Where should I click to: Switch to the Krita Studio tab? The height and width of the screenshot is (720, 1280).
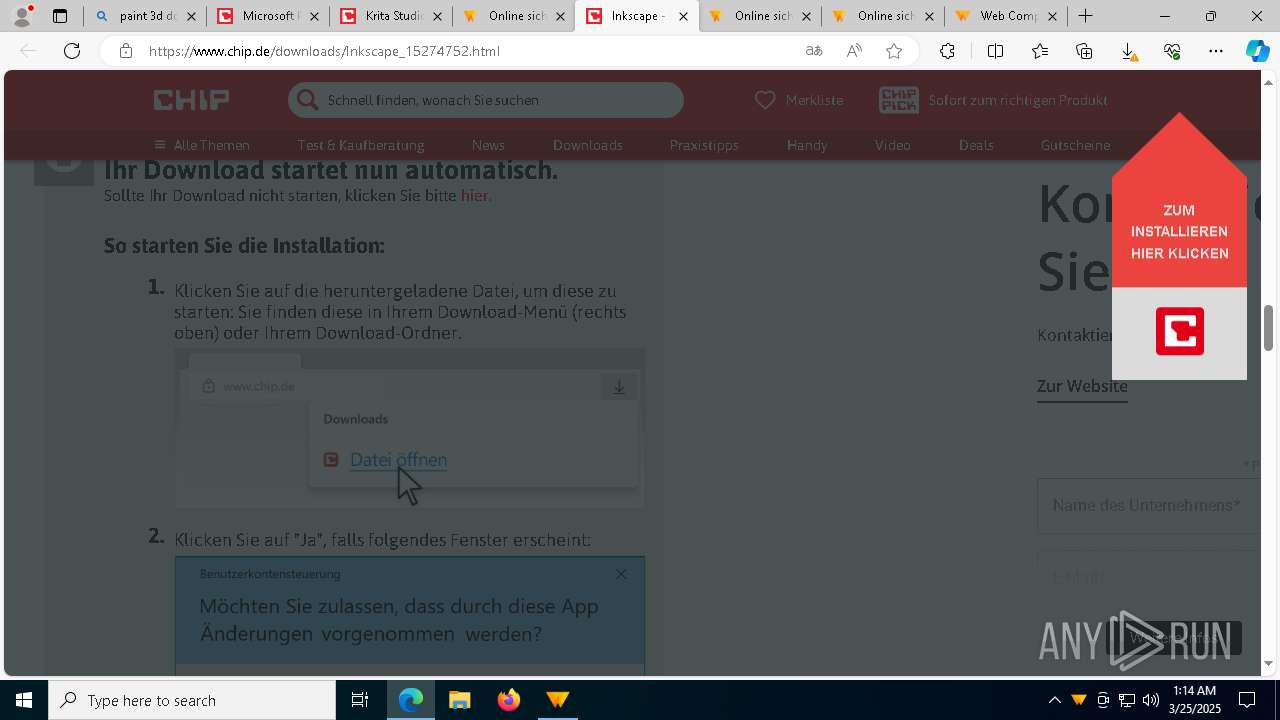click(391, 16)
